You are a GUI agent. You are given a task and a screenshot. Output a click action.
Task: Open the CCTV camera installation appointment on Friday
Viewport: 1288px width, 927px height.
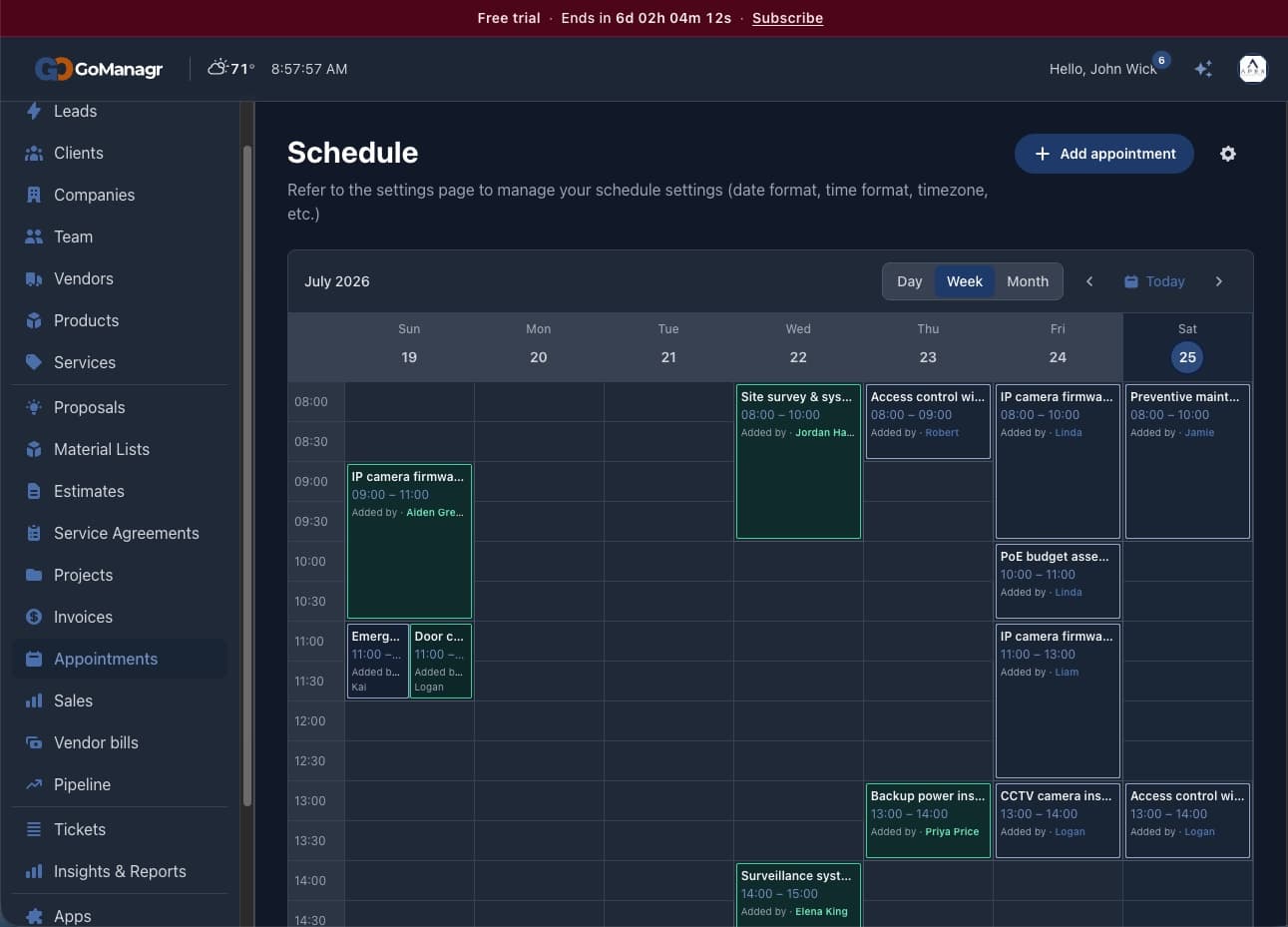click(1058, 820)
